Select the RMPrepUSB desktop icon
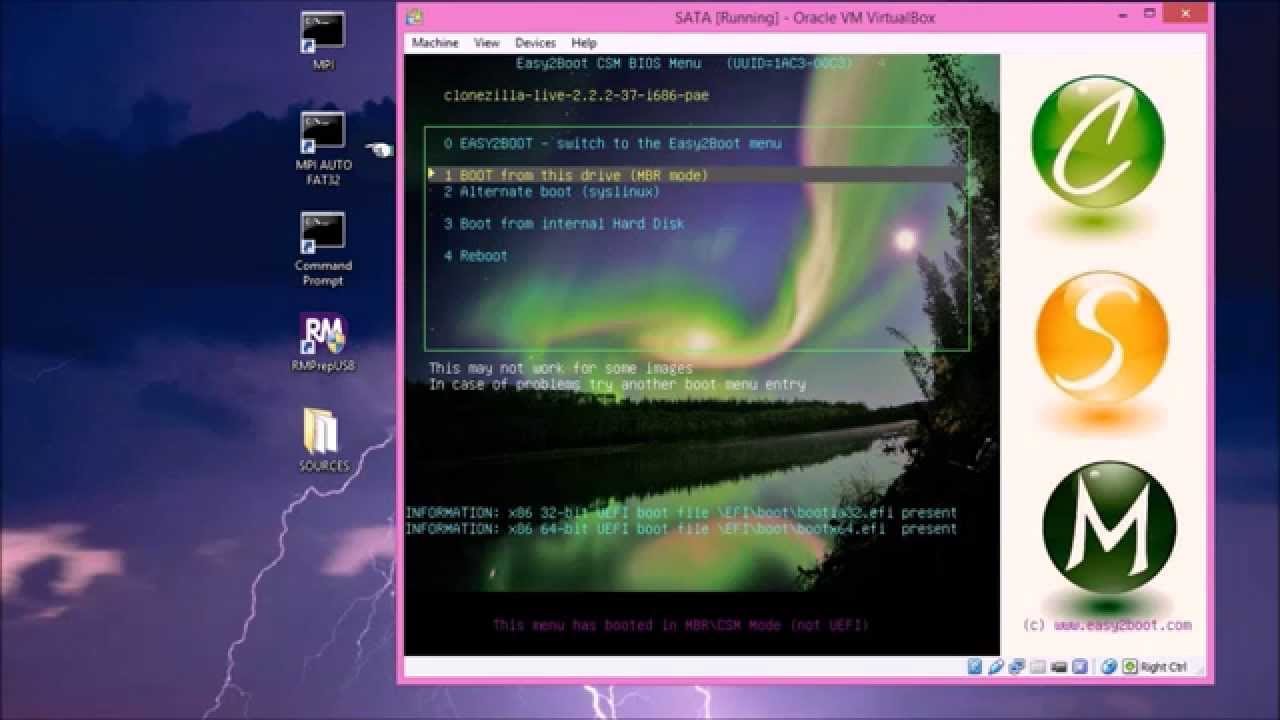The width and height of the screenshot is (1280, 720). click(x=323, y=342)
